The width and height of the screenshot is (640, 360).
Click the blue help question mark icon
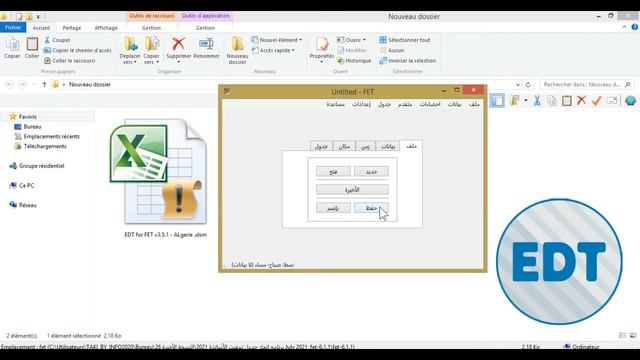click(x=634, y=27)
